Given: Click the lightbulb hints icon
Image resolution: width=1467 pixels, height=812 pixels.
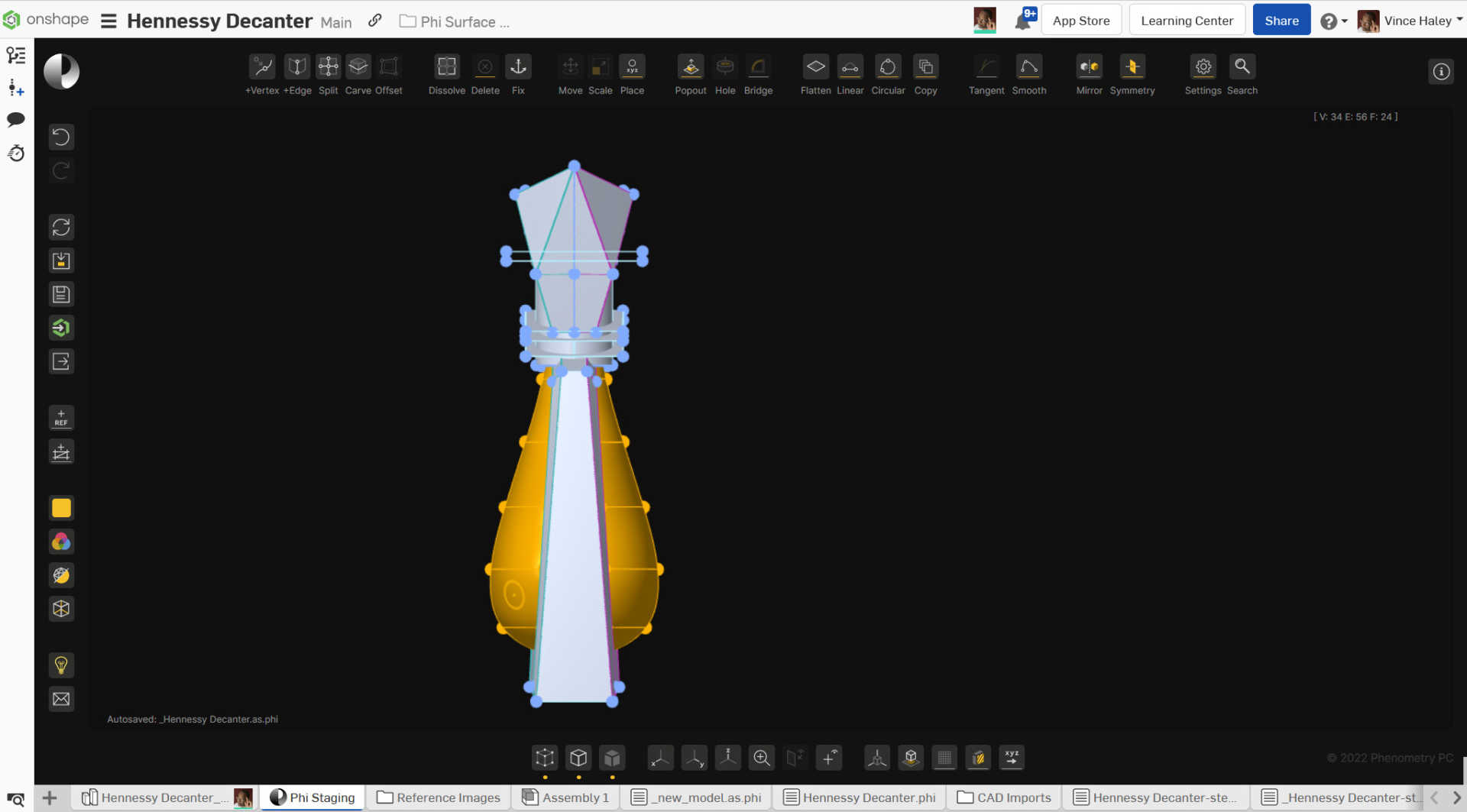Looking at the screenshot, I should pyautogui.click(x=61, y=665).
